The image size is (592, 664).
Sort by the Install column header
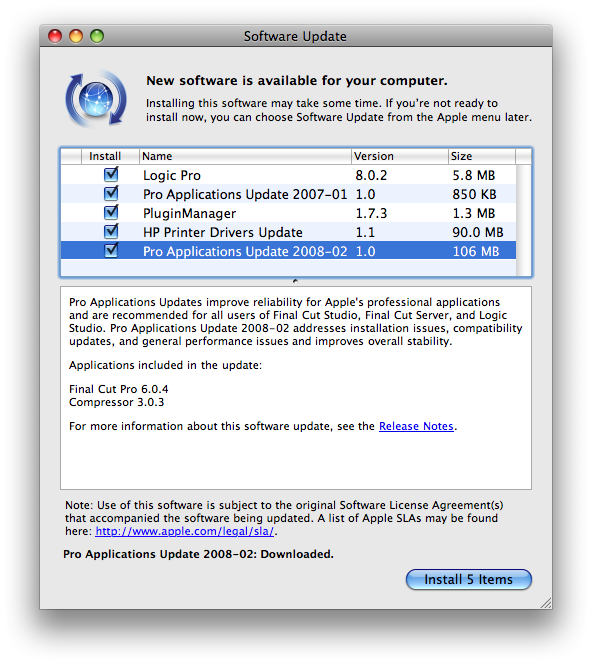coord(110,156)
